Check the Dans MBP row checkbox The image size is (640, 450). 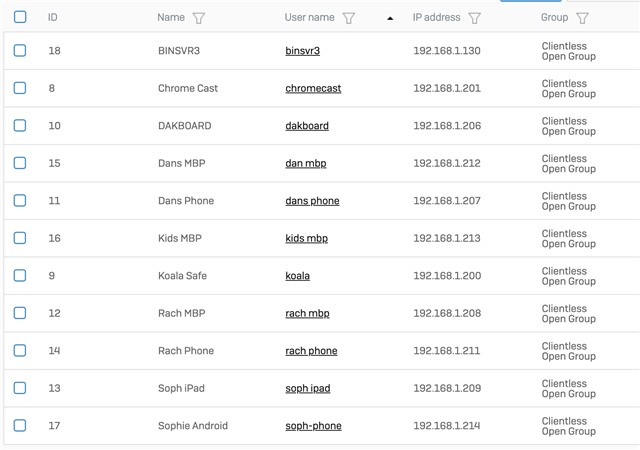click(20, 163)
